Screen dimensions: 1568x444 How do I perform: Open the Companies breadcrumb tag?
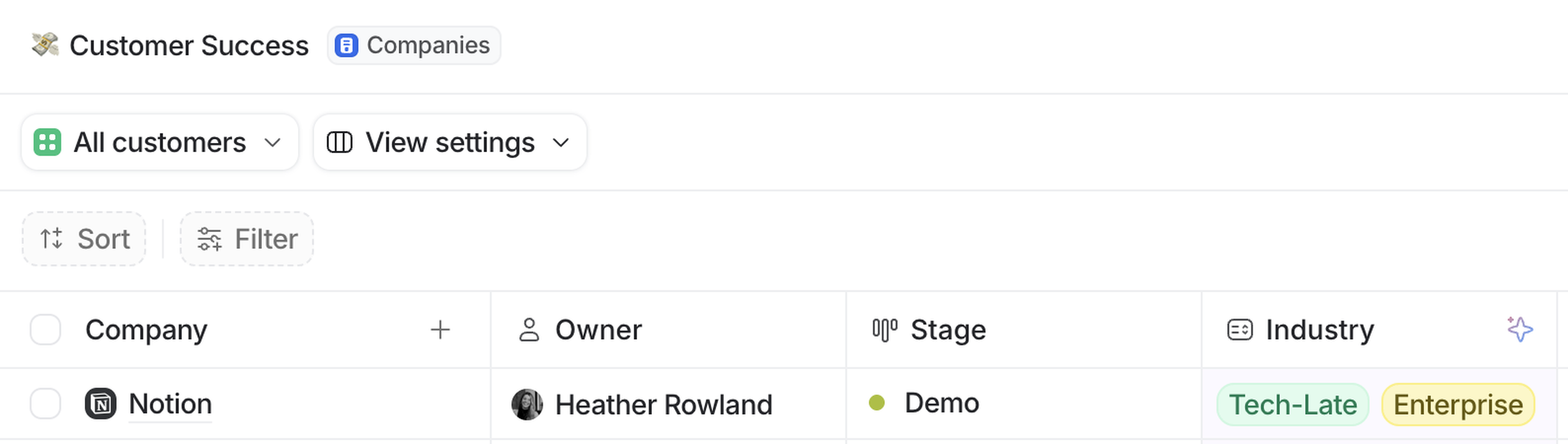tap(414, 46)
